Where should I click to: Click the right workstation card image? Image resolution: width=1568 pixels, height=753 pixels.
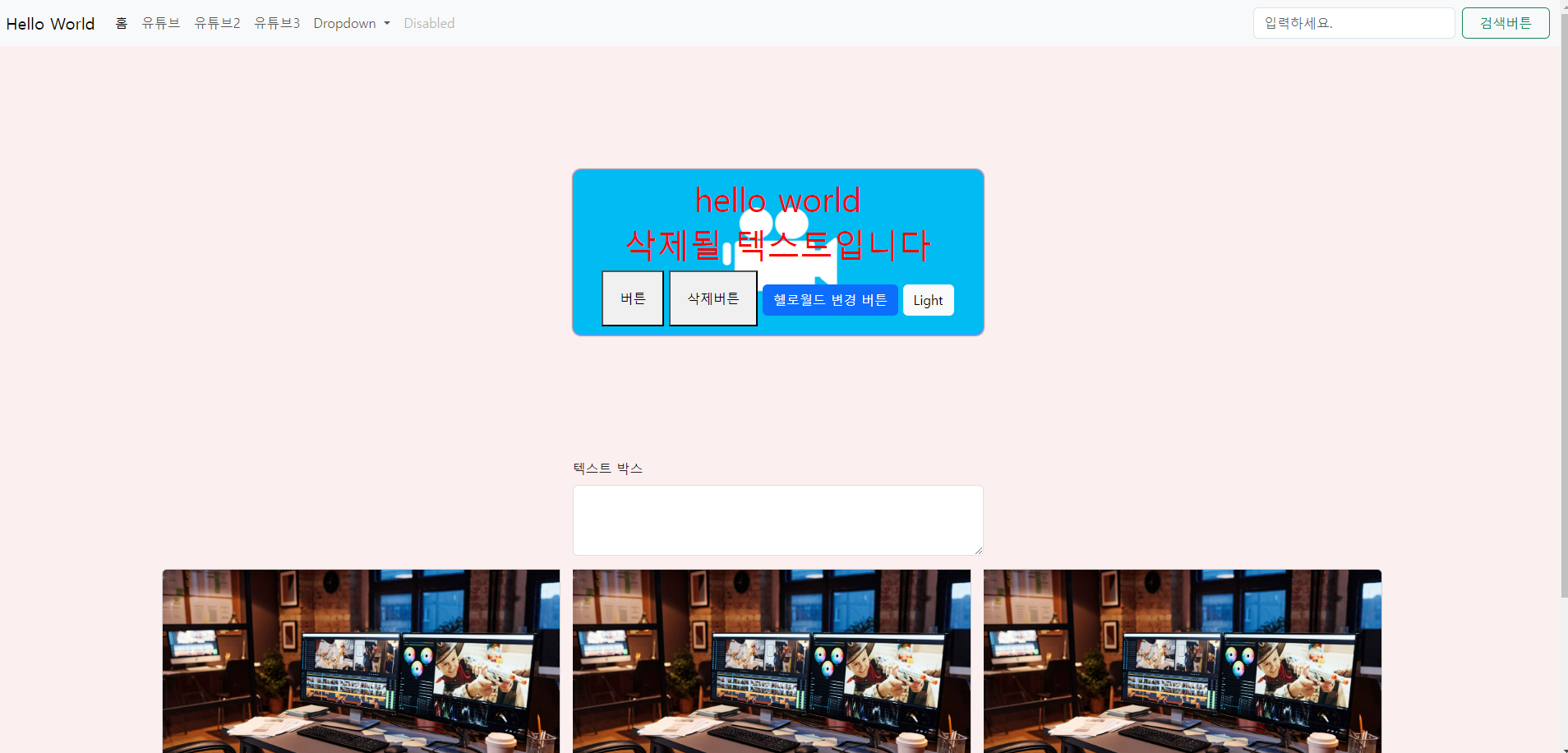click(x=1183, y=661)
